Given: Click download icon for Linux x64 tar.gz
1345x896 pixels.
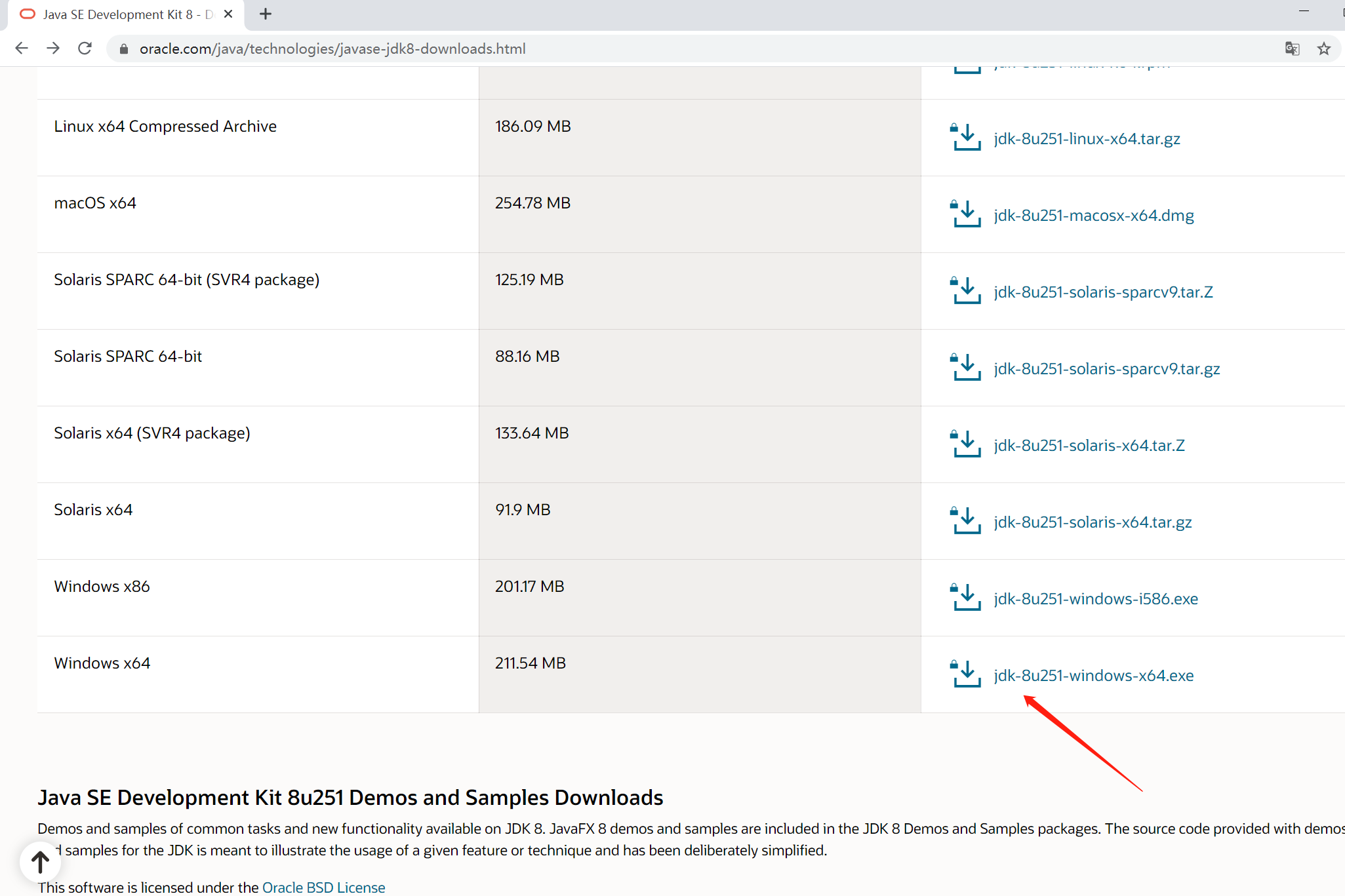Looking at the screenshot, I should point(965,138).
